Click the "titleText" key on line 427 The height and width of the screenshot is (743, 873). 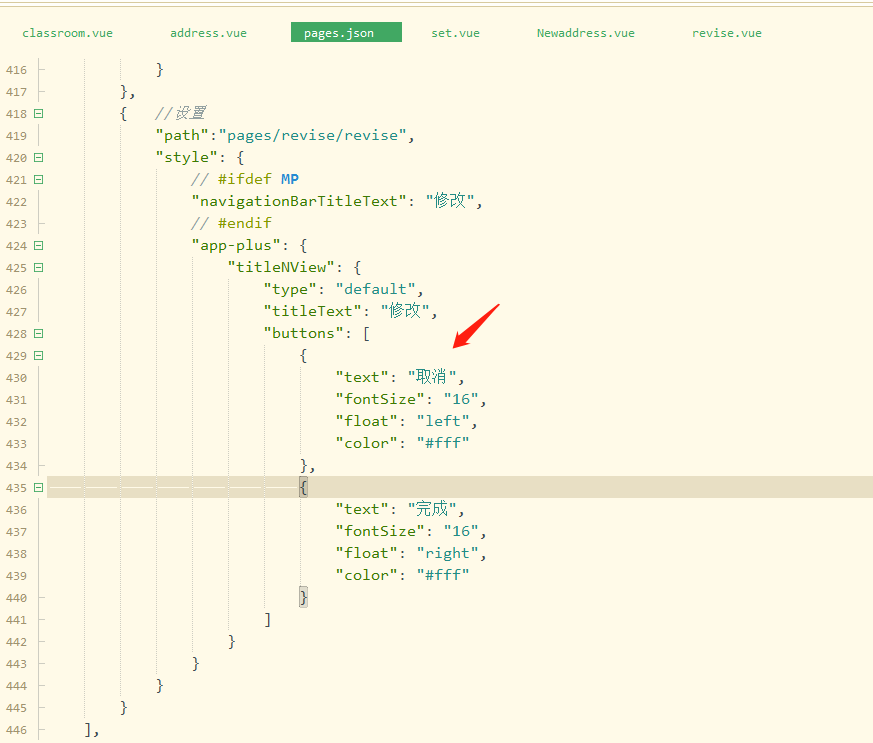pos(312,311)
